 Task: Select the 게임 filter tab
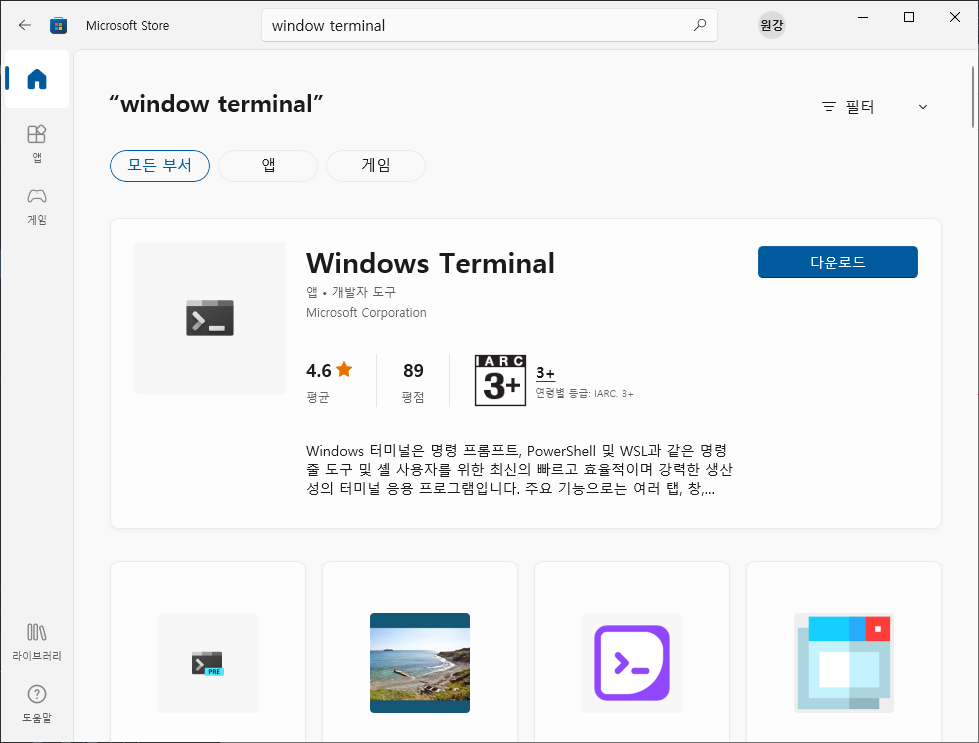point(376,165)
